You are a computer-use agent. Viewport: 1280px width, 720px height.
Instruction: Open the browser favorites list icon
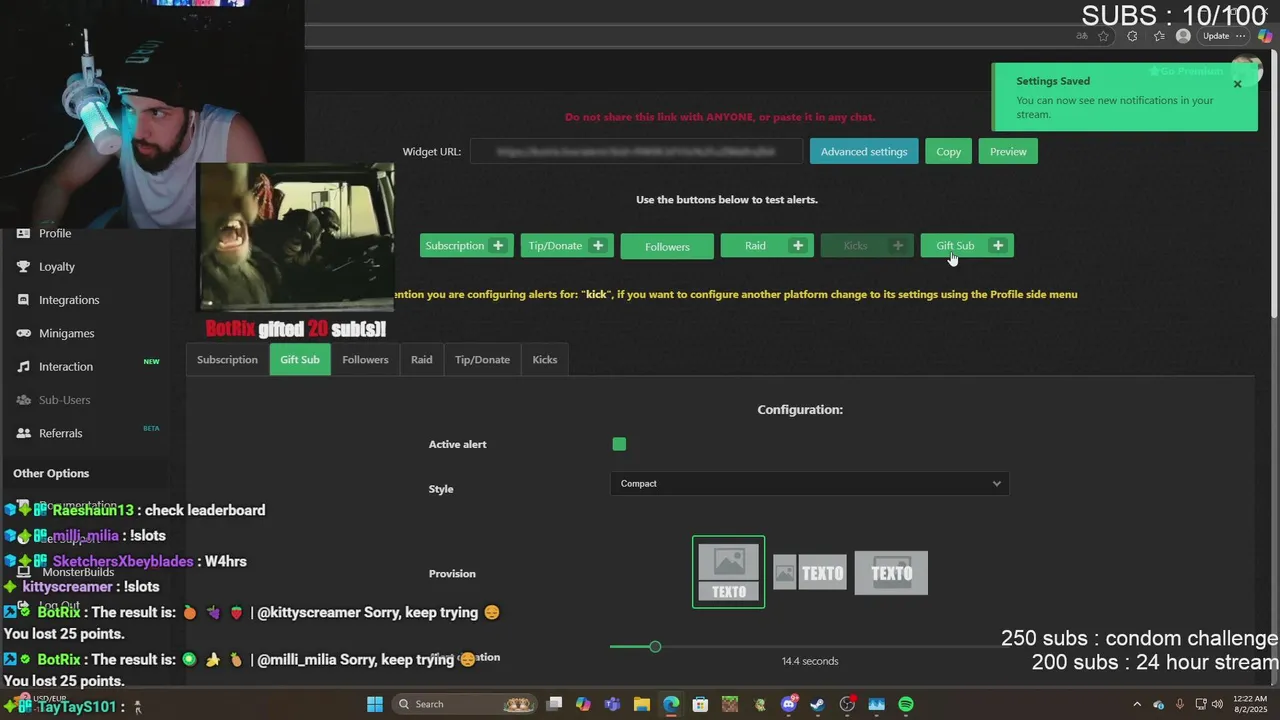click(x=1159, y=36)
